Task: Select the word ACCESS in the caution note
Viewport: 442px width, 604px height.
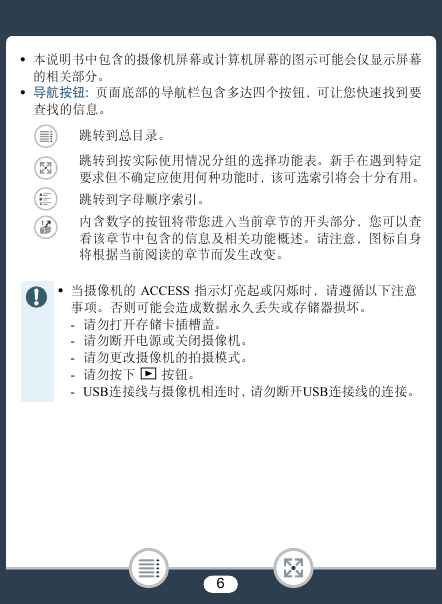Action: point(165,290)
